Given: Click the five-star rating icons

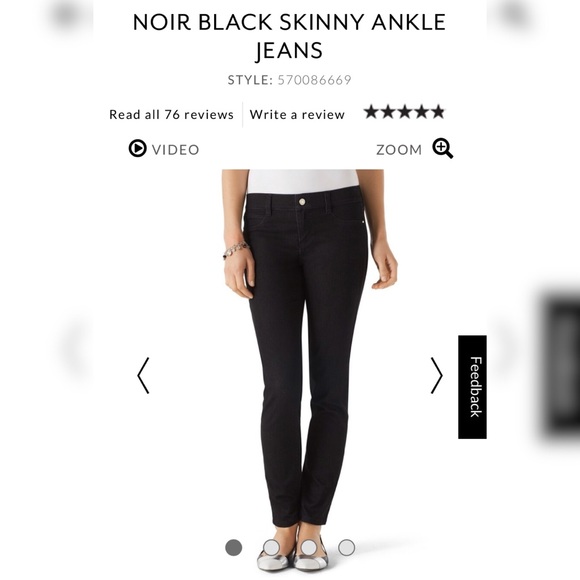Looking at the screenshot, I should point(404,112).
